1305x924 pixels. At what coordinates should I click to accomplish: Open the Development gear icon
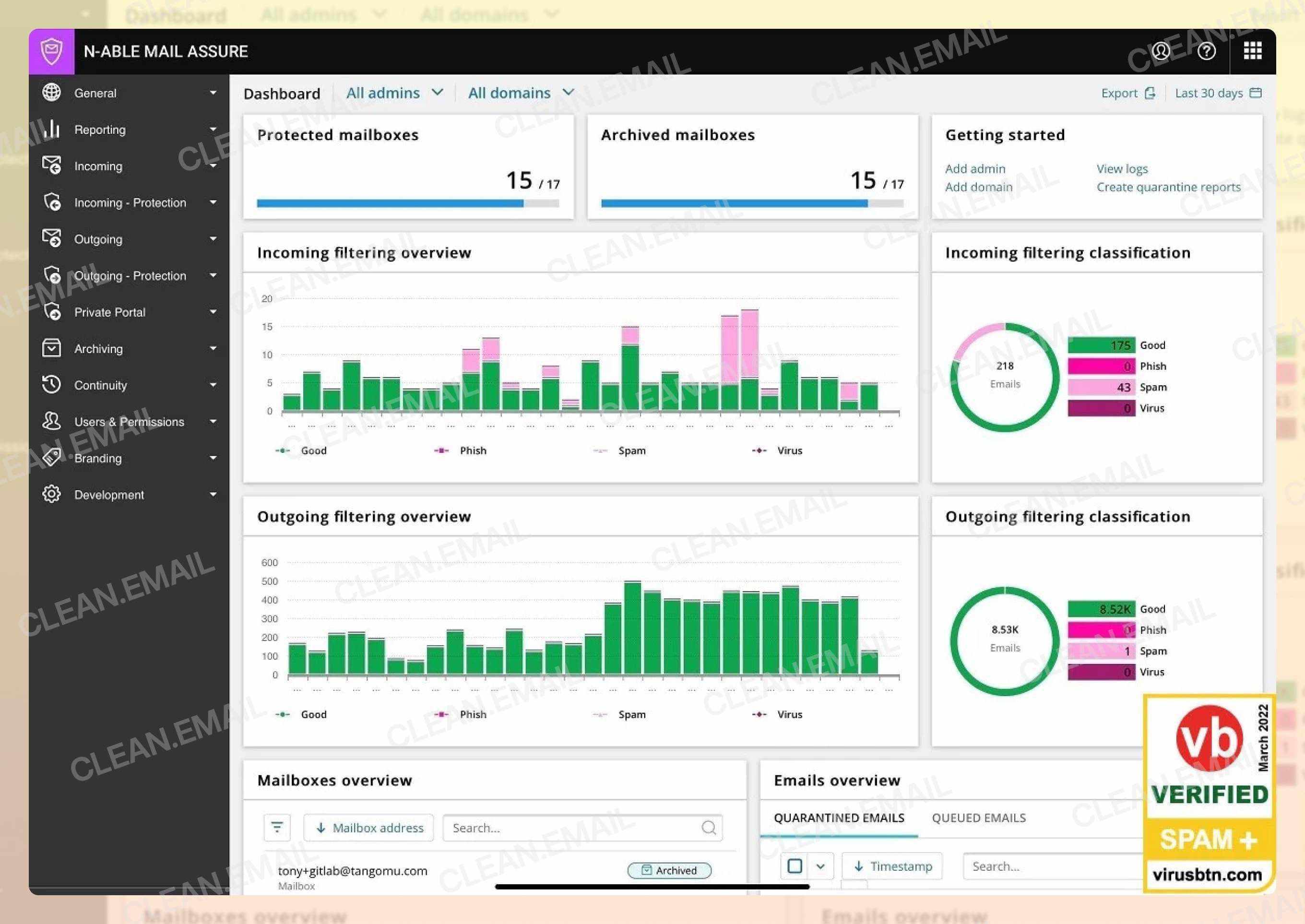pyautogui.click(x=51, y=495)
